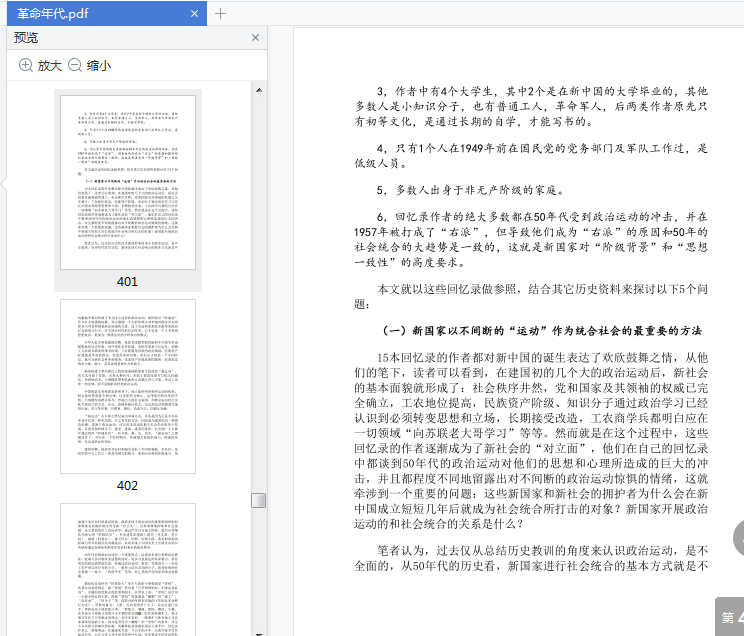The height and width of the screenshot is (636, 744).
Task: Click the 缩小 zoom-out magnifier icon
Action: coord(75,65)
